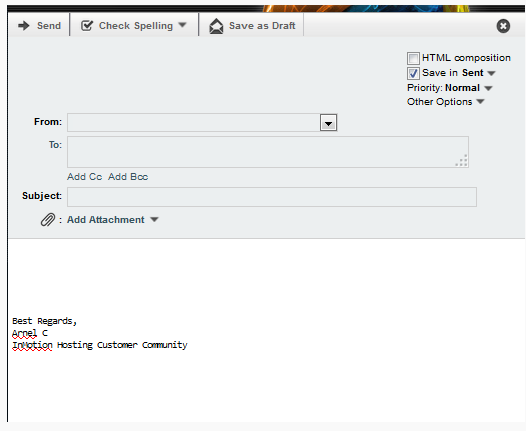Click the Check Spelling checkmark icon

[87, 25]
